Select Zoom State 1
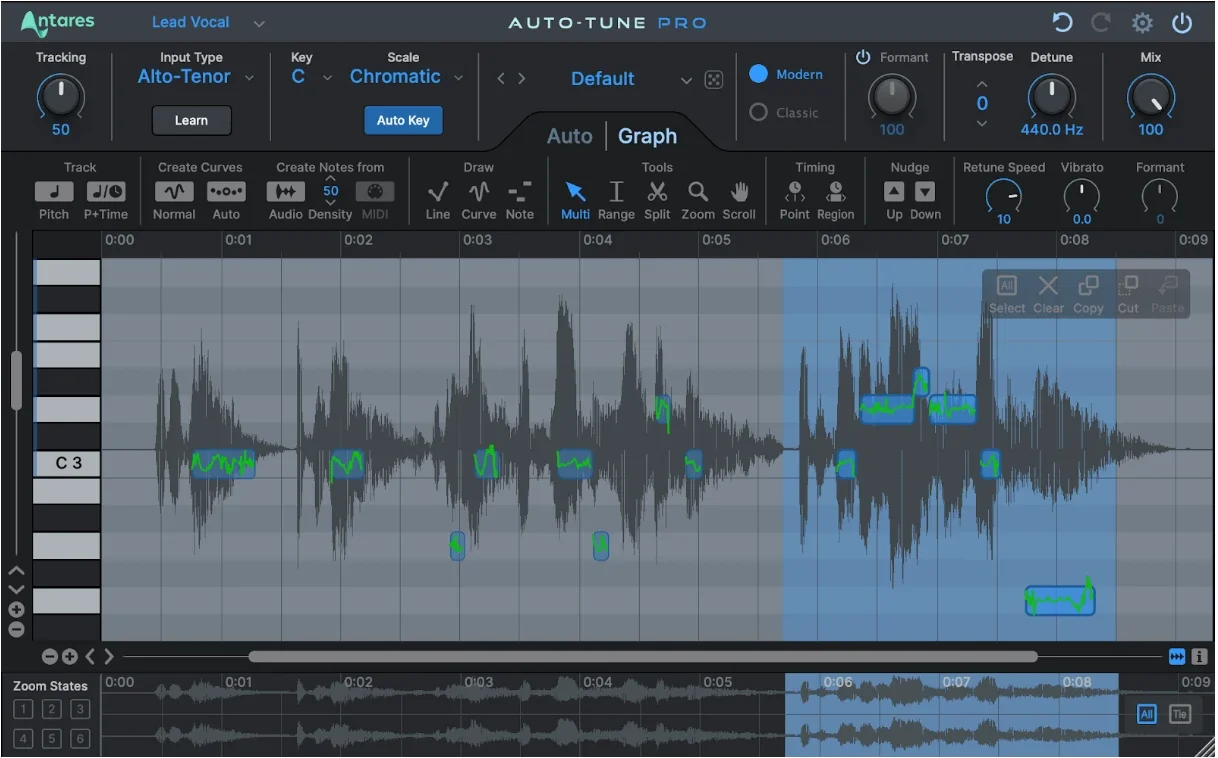The height and width of the screenshot is (758, 1218). 24,710
